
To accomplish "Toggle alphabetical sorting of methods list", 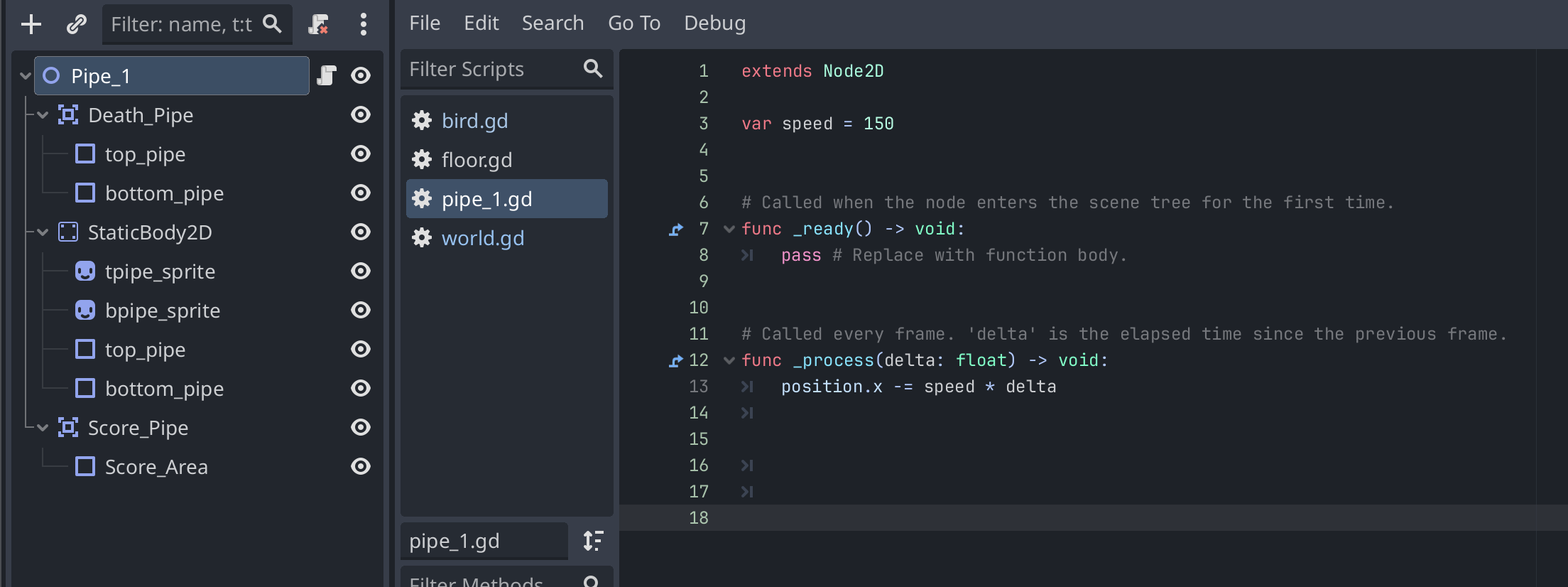I will click(x=593, y=541).
